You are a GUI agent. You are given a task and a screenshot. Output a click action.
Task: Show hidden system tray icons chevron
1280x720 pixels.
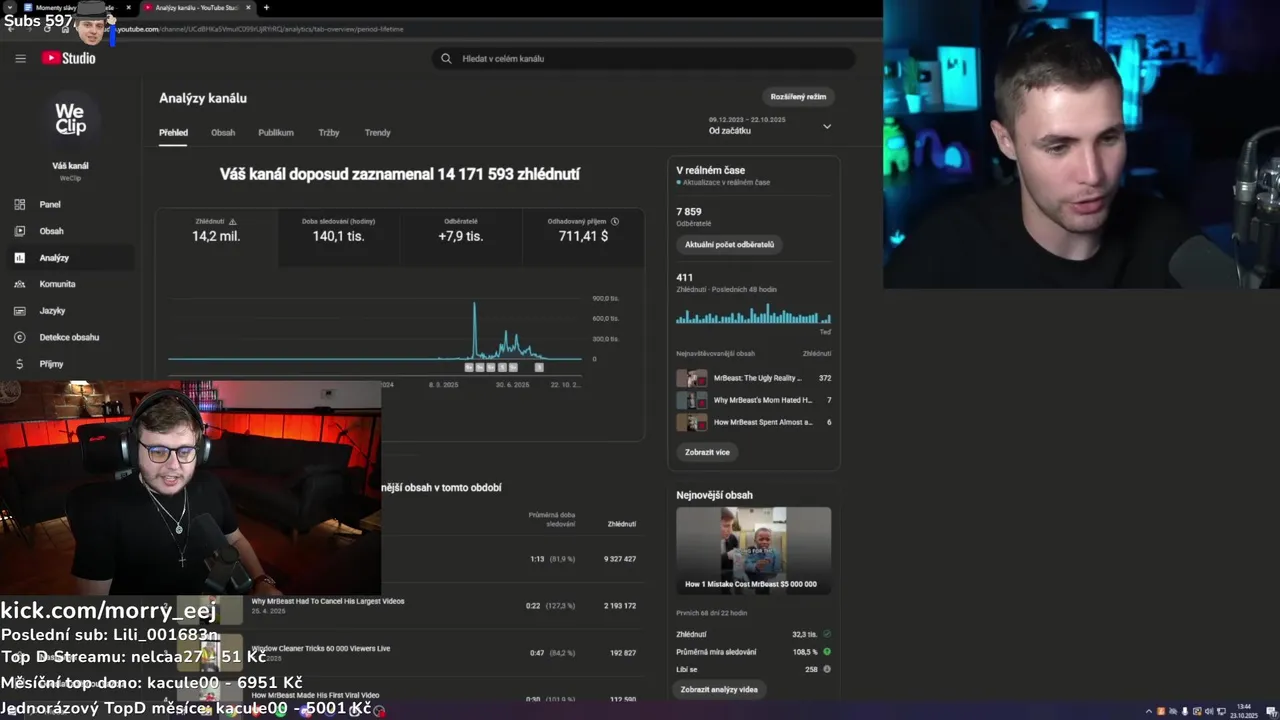pyautogui.click(x=1147, y=711)
